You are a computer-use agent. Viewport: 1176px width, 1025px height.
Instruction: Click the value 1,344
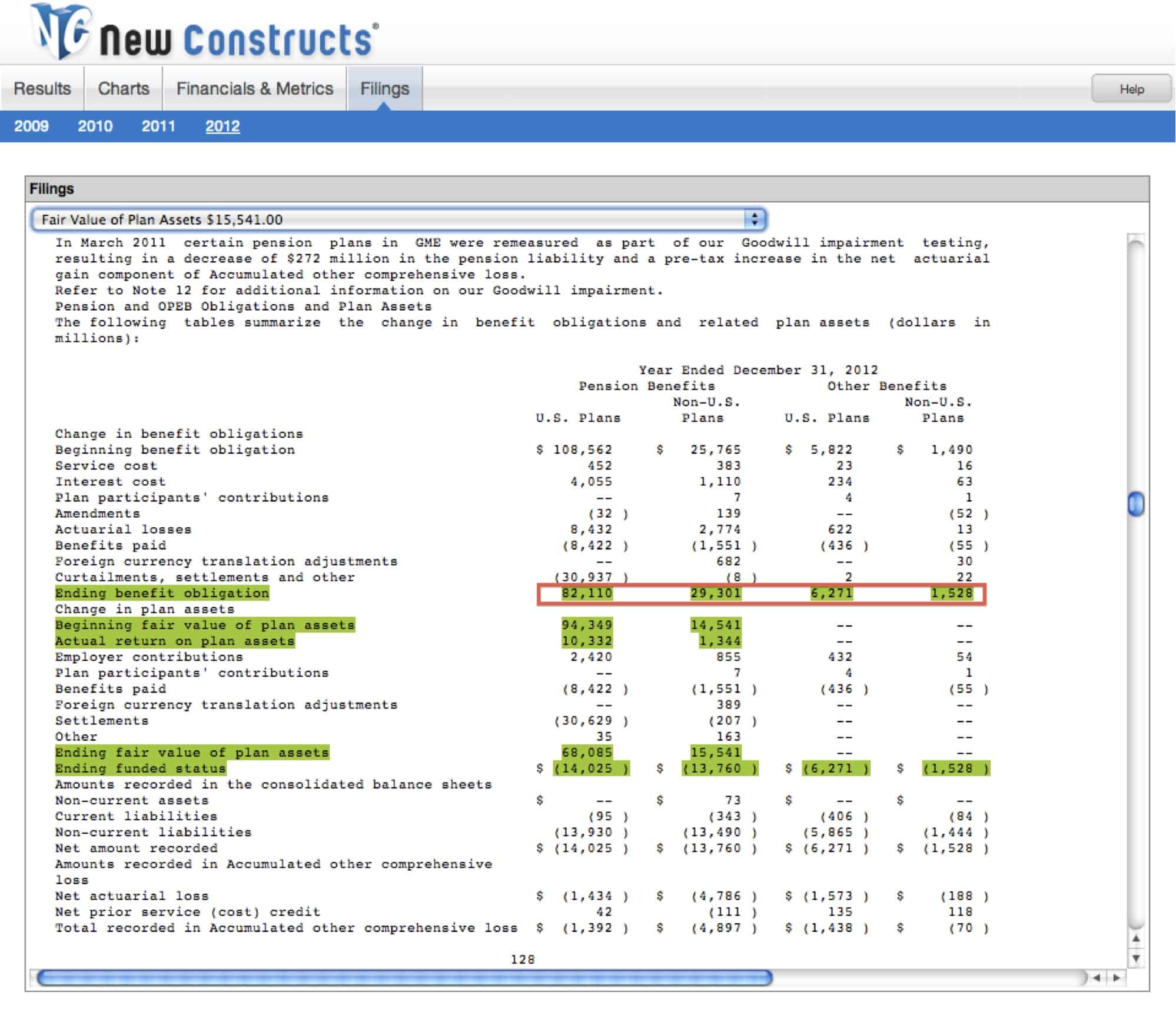pyautogui.click(x=720, y=641)
